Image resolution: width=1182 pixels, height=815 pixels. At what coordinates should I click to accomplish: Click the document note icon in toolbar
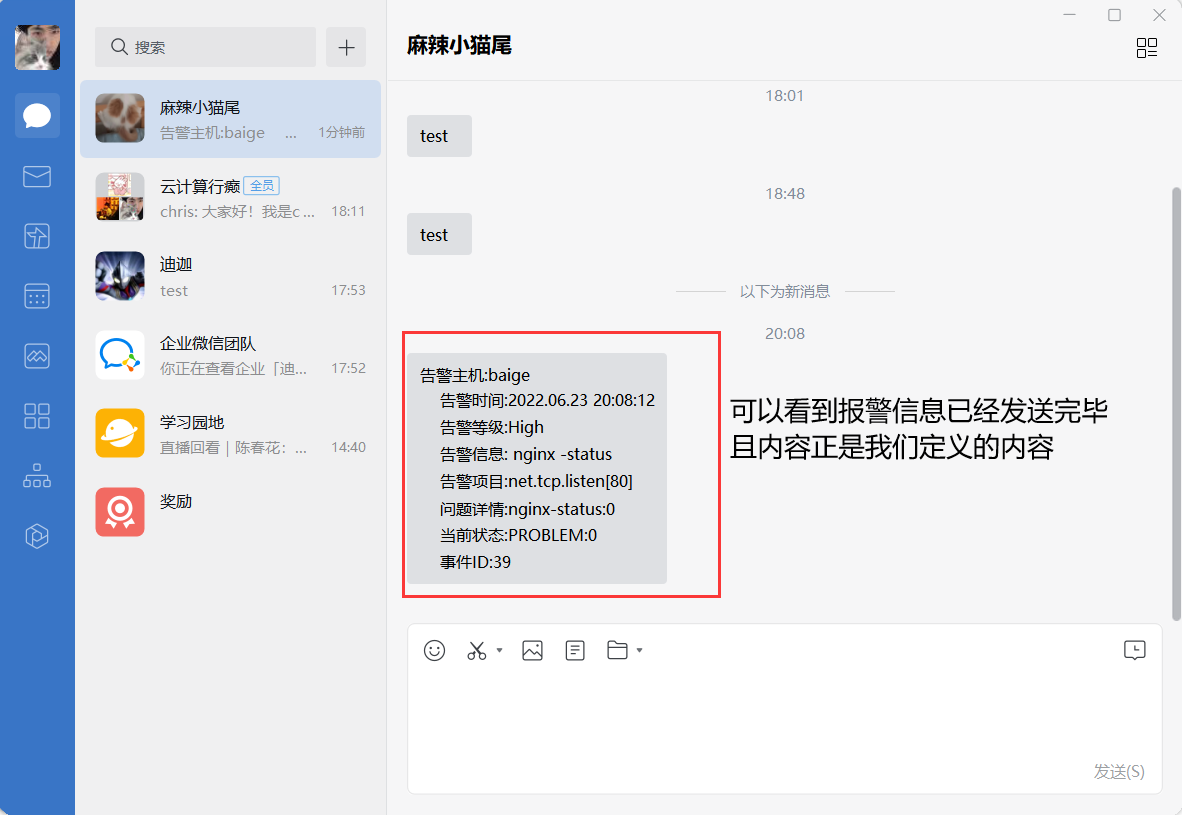(x=574, y=650)
